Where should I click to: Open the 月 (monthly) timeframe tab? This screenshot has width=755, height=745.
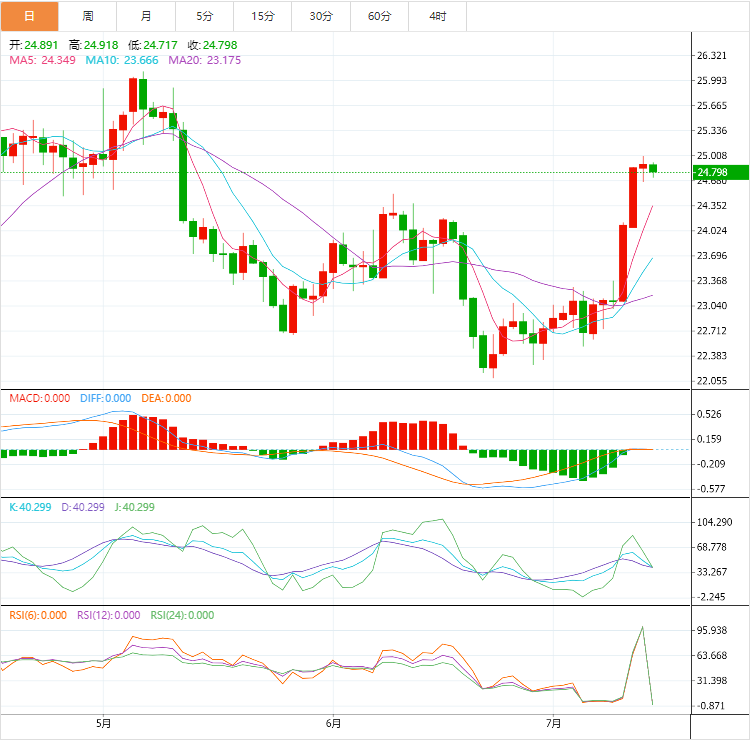pyautogui.click(x=147, y=16)
